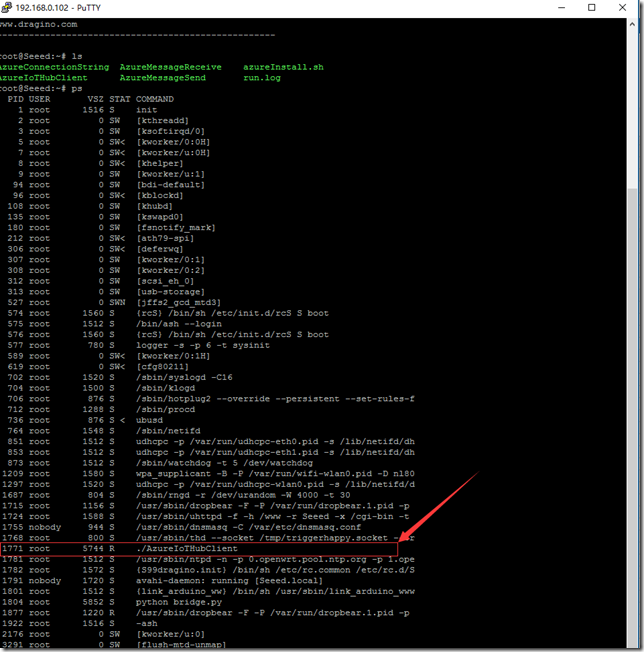
Task: Click the /sbin/rngd command line
Action: 243,495
